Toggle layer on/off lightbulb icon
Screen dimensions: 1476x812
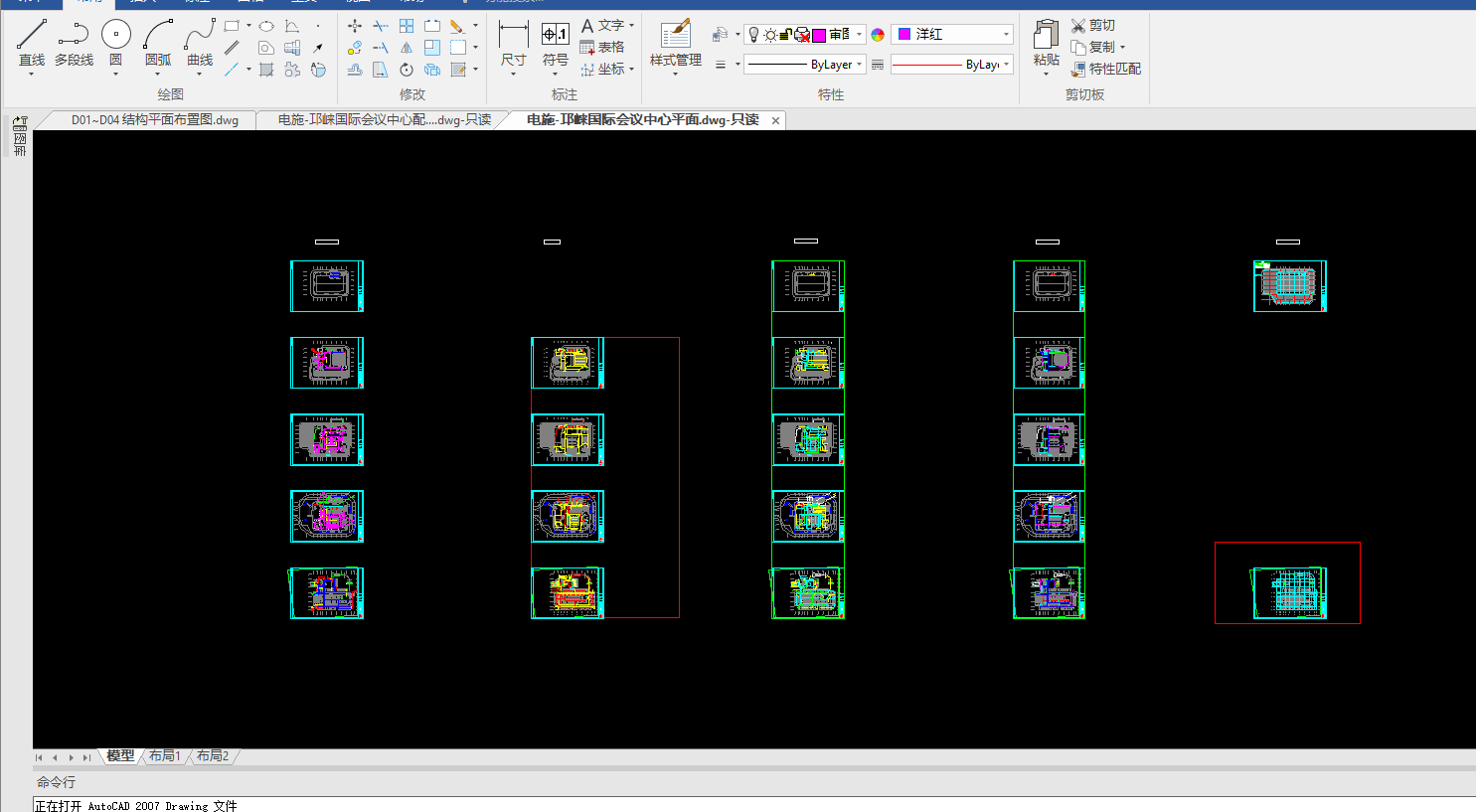click(753, 35)
